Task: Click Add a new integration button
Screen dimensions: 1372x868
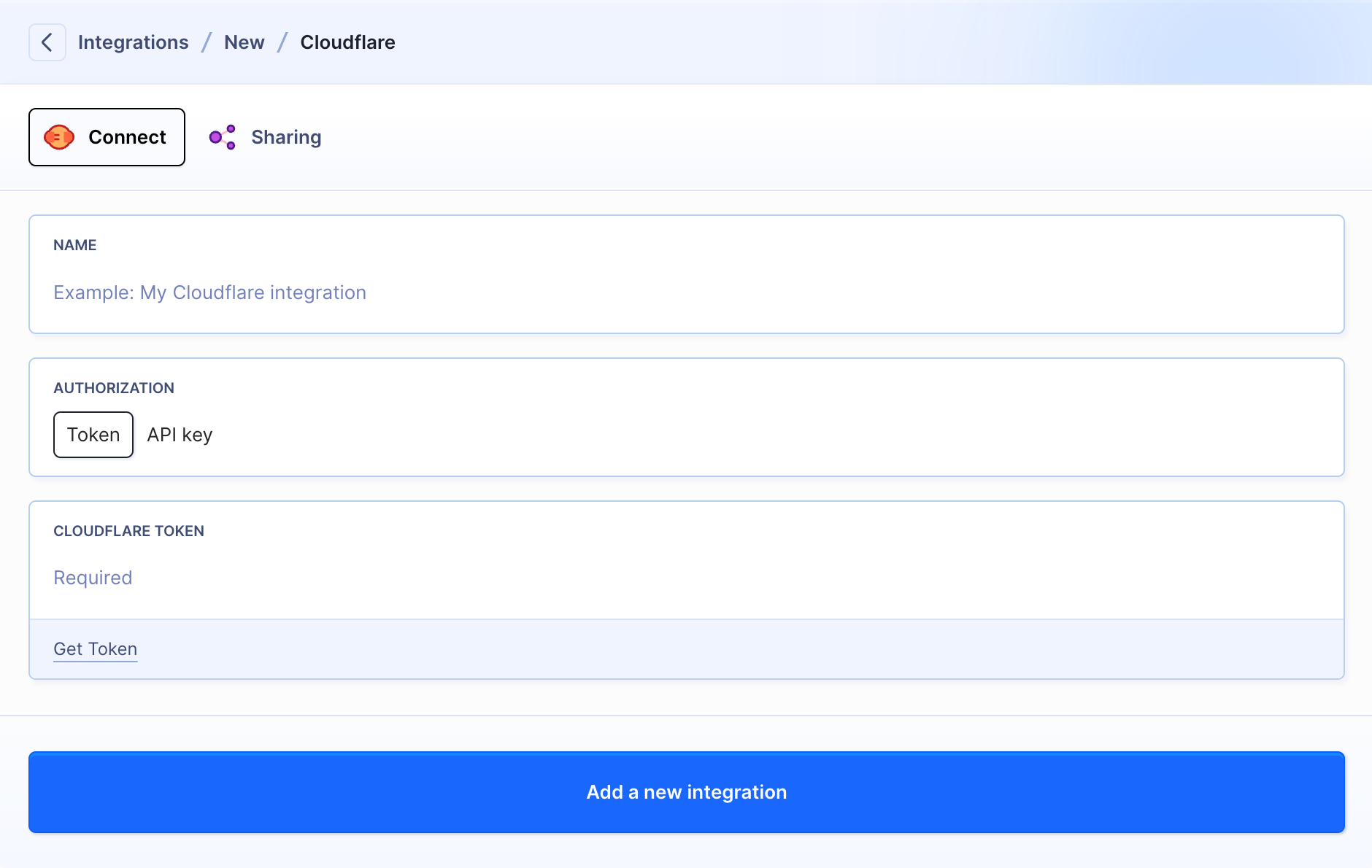Action: [x=686, y=792]
